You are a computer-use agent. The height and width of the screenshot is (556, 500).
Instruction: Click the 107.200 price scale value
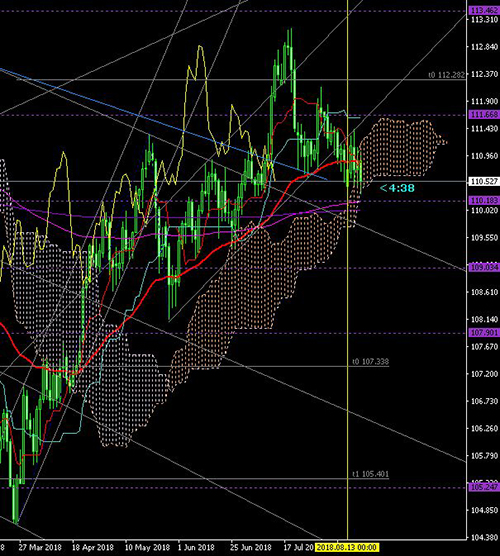[485, 374]
